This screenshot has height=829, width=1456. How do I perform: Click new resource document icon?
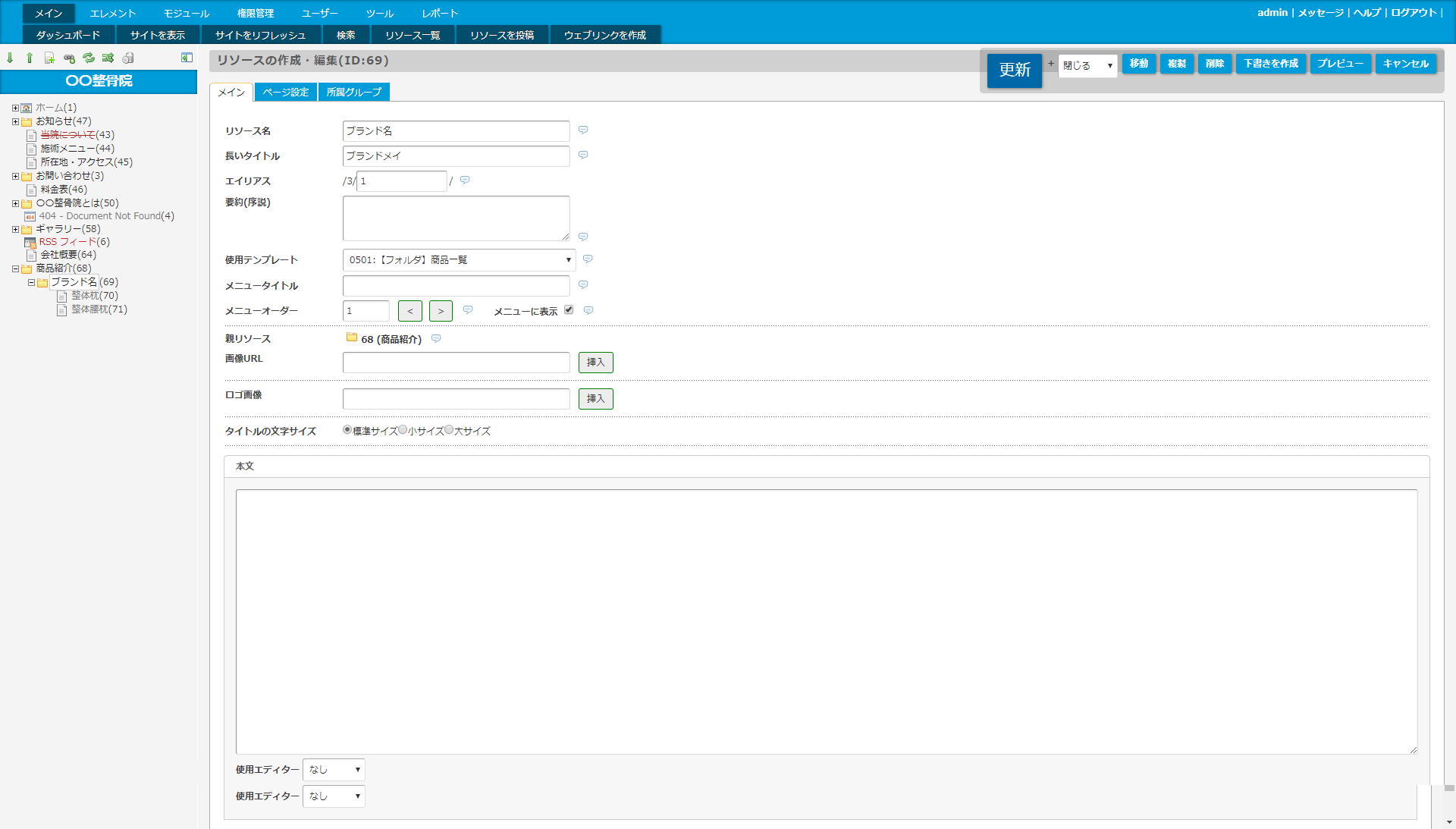pos(49,58)
